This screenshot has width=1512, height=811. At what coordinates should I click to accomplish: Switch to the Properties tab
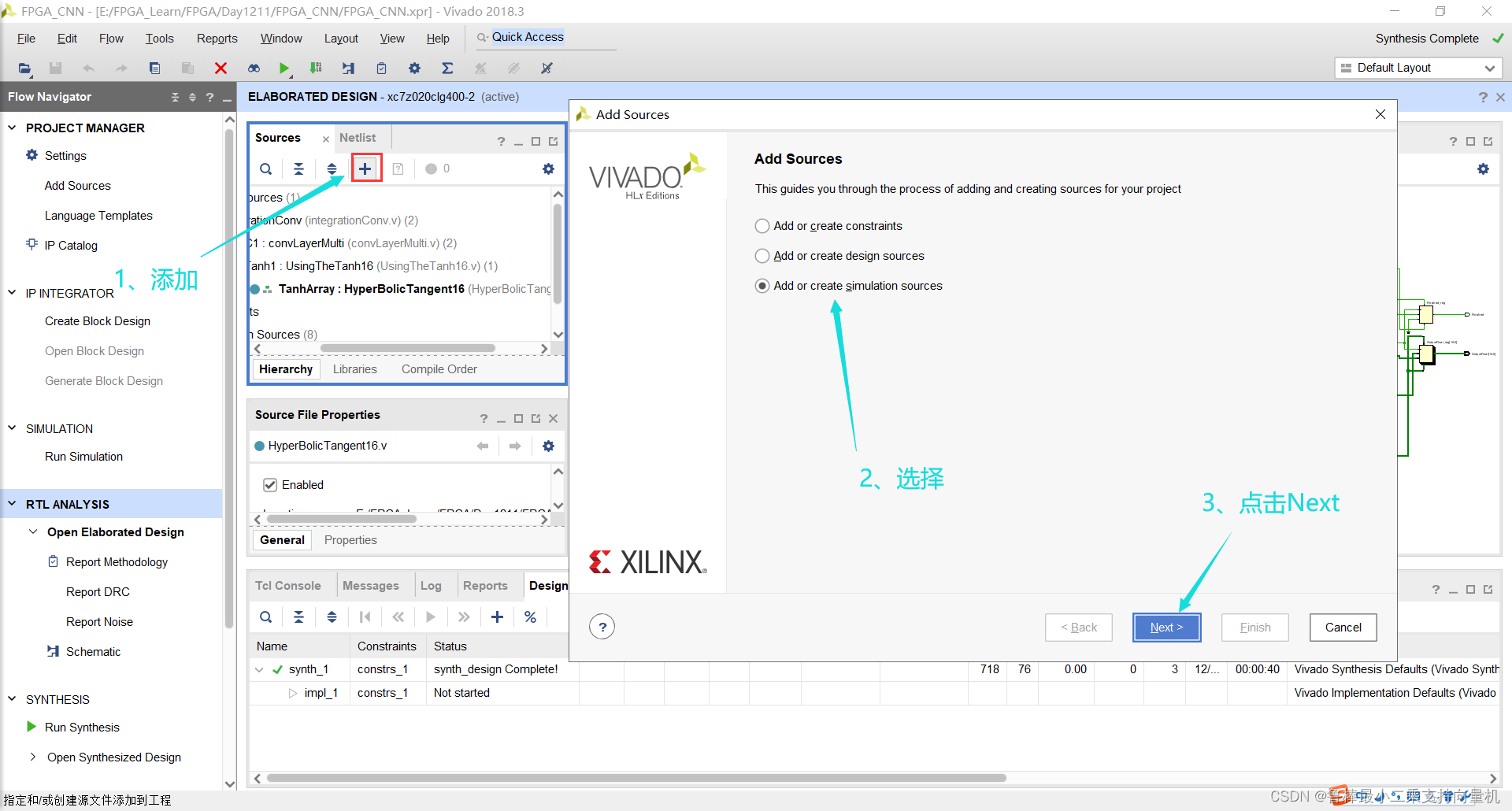350,540
